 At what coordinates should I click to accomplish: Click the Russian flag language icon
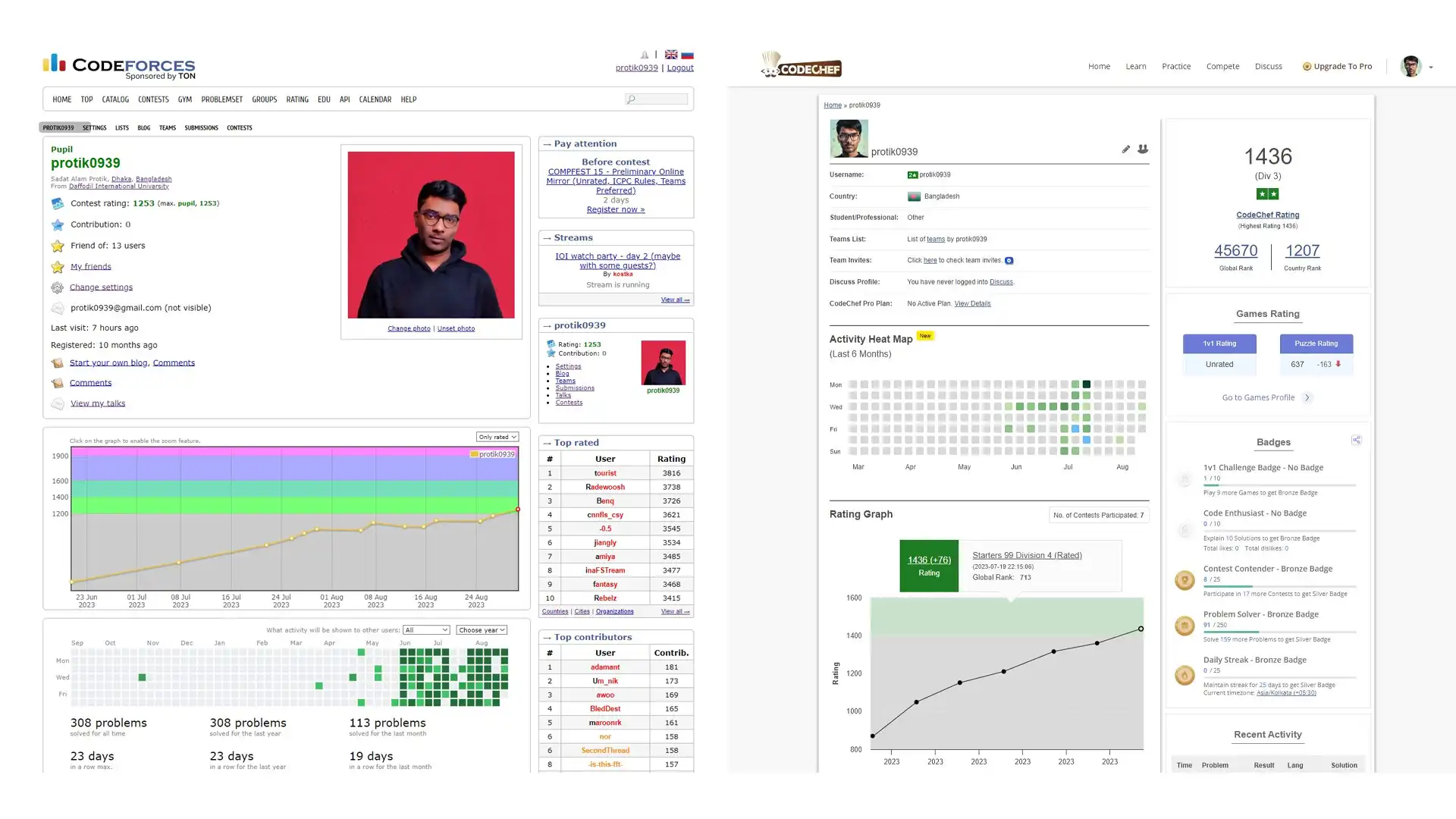[687, 55]
